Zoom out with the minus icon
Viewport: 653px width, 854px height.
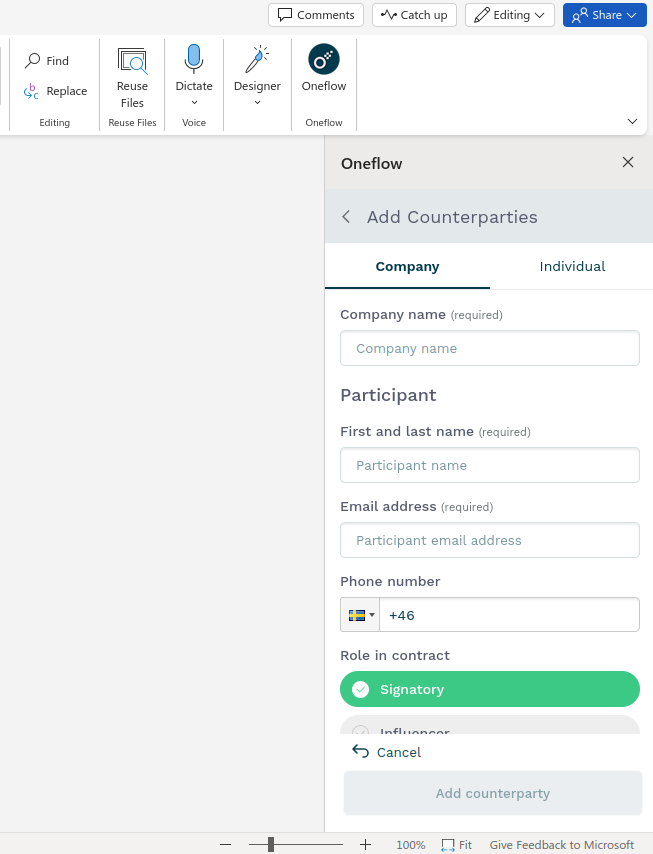[225, 845]
